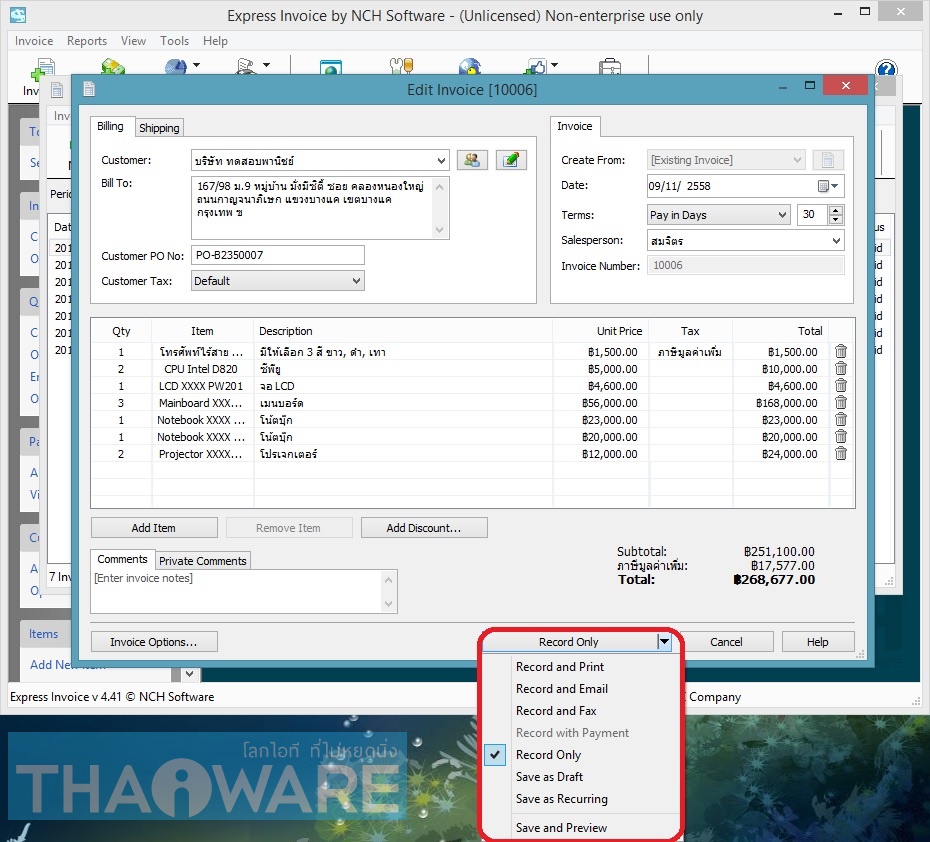The height and width of the screenshot is (842, 930).
Task: Switch to the Shipping tab
Action: coord(159,128)
